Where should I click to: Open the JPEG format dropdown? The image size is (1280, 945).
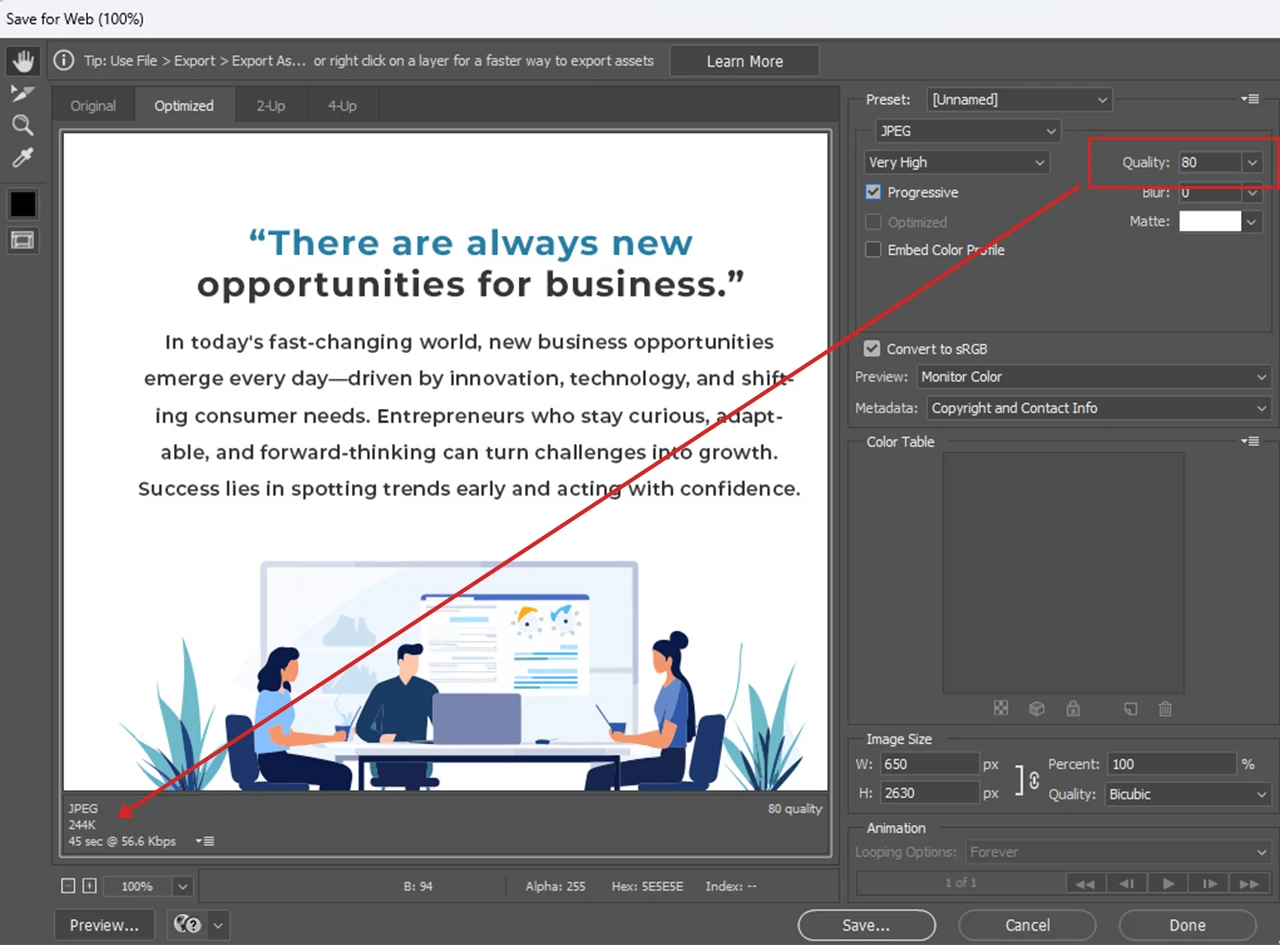967,131
